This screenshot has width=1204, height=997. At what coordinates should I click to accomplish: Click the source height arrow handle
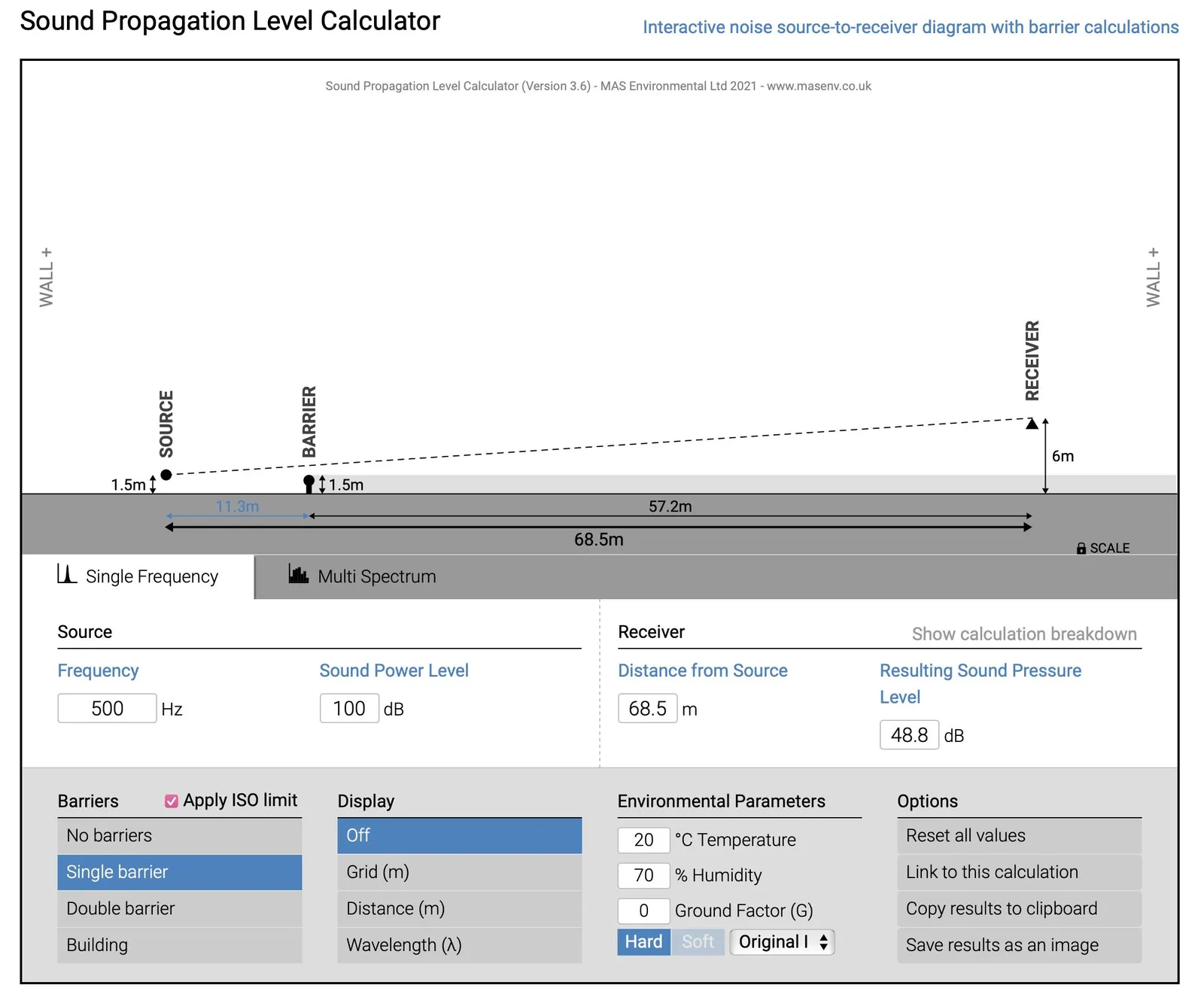pos(153,483)
